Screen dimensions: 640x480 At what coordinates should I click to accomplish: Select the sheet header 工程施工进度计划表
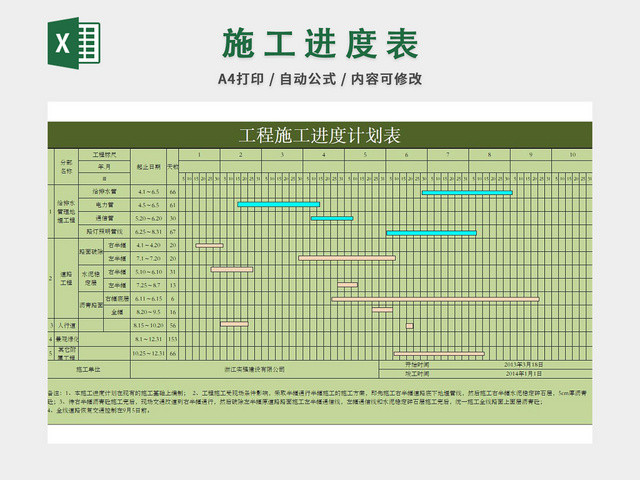point(320,136)
